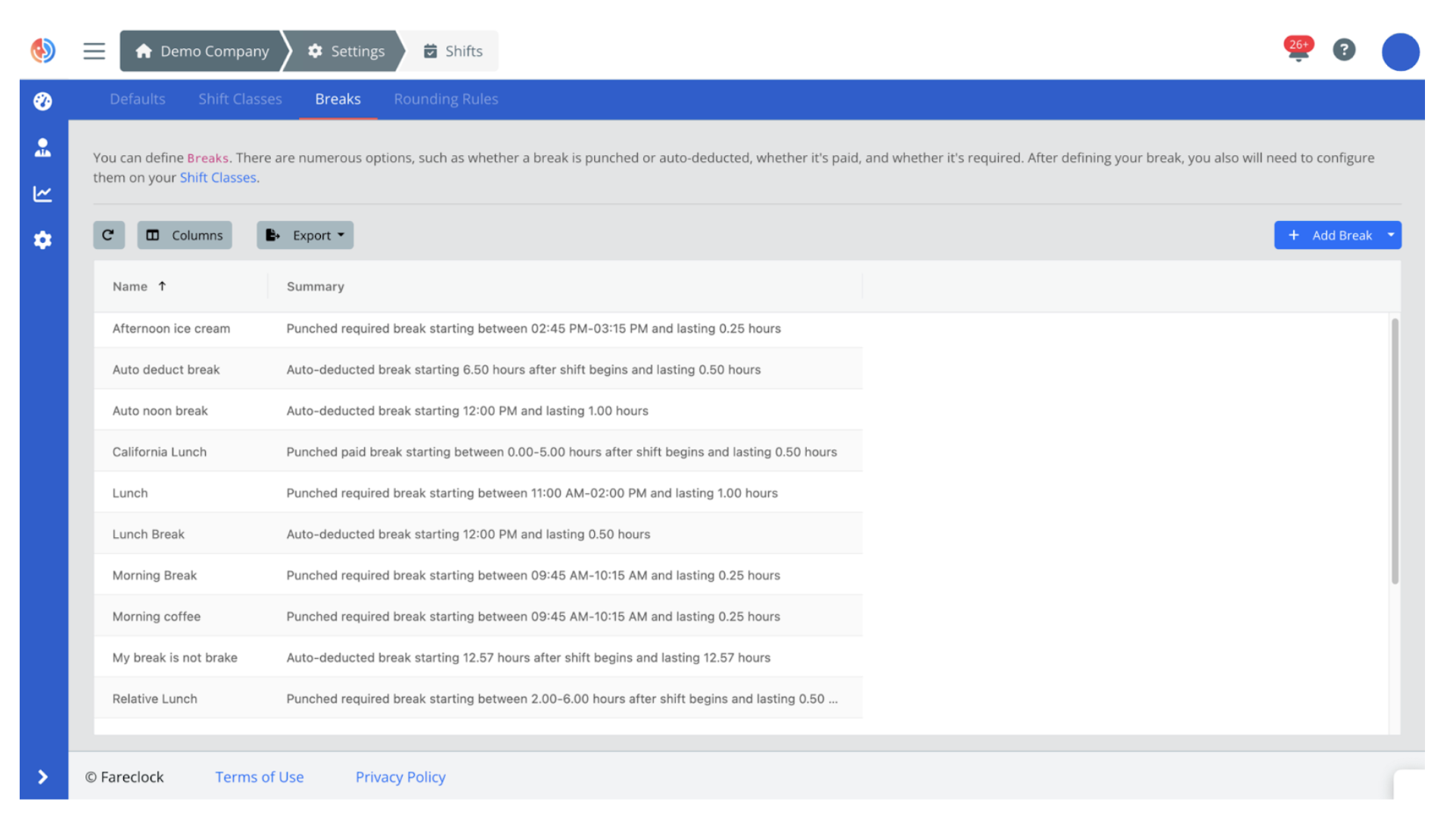Sort by the Name column header
Viewport: 1456px width, 817px height.
(130, 287)
